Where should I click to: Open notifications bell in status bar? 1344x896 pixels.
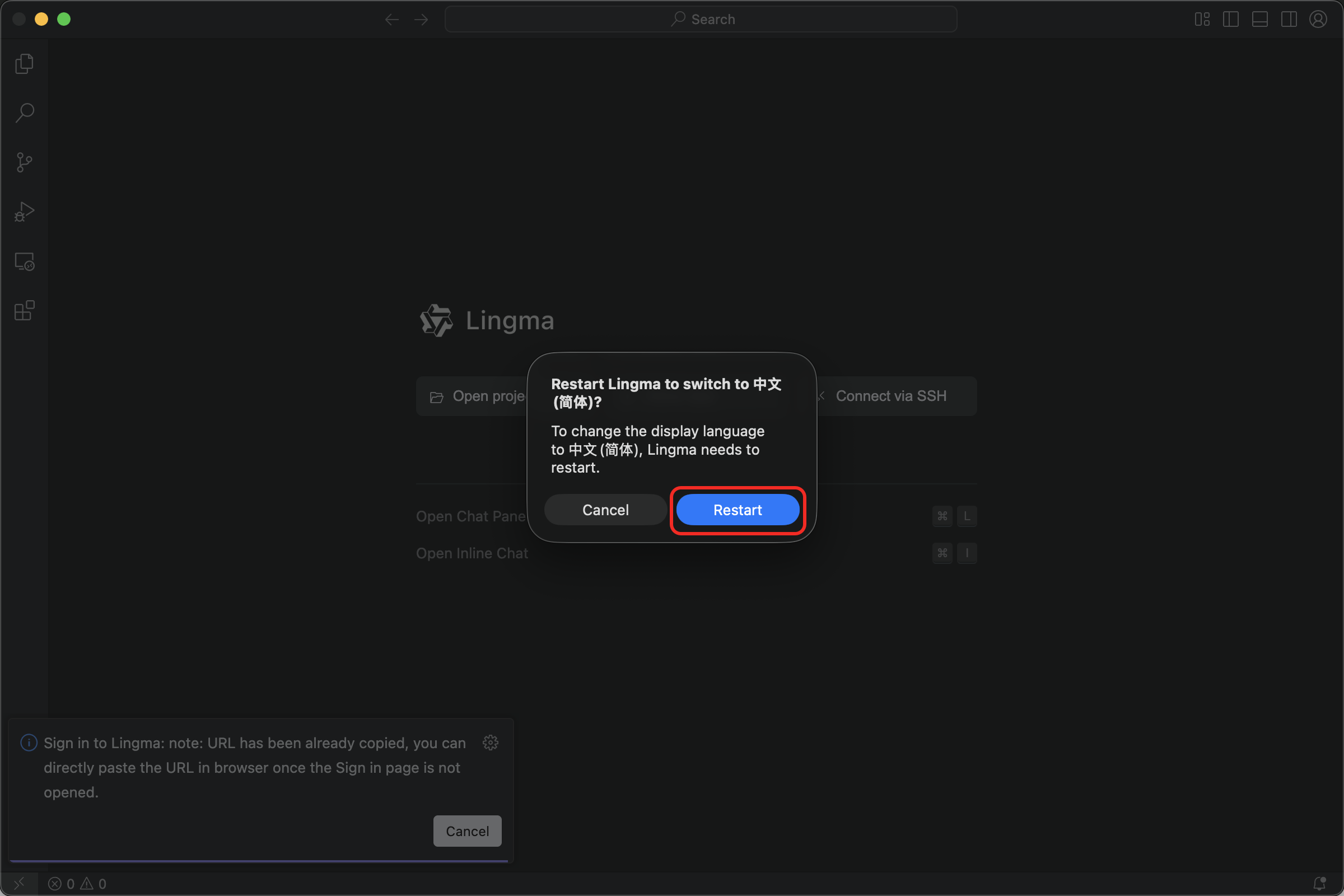(1319, 884)
